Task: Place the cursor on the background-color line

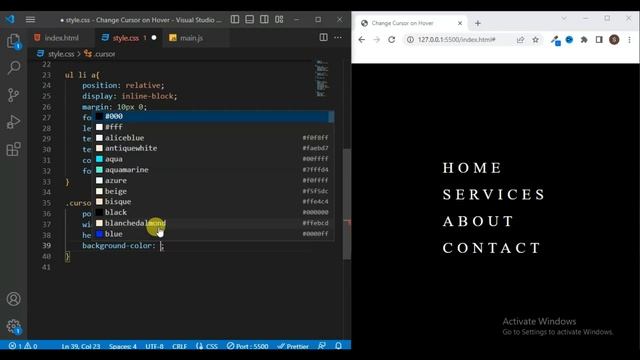Action: point(122,246)
